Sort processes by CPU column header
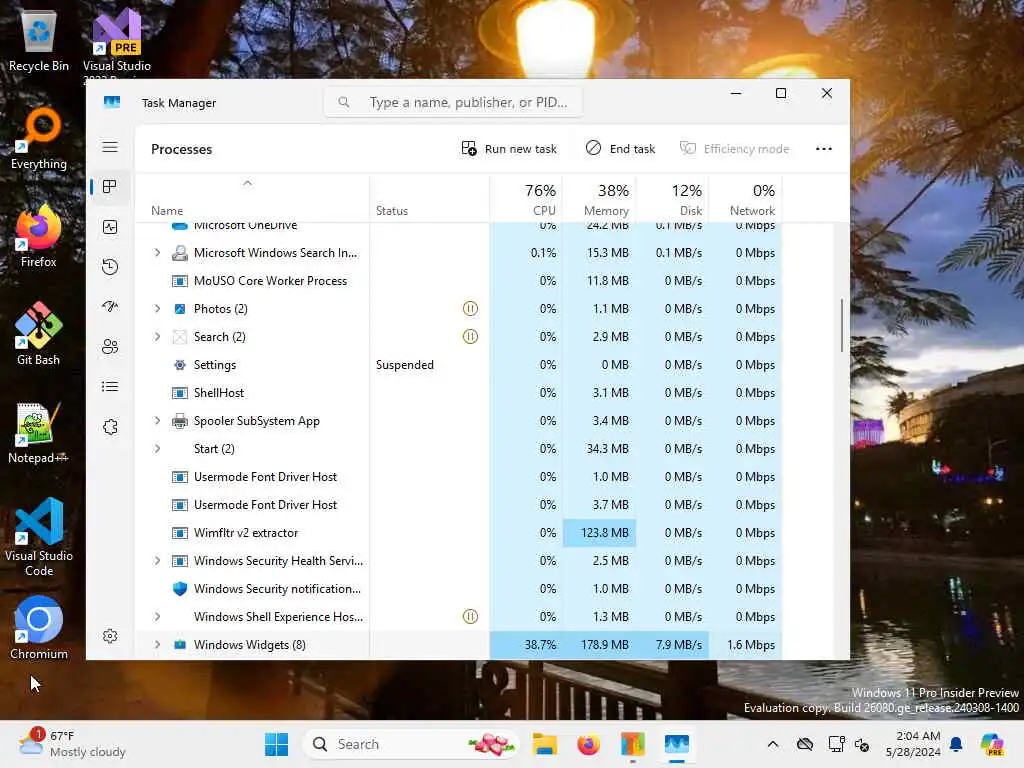 (526, 199)
